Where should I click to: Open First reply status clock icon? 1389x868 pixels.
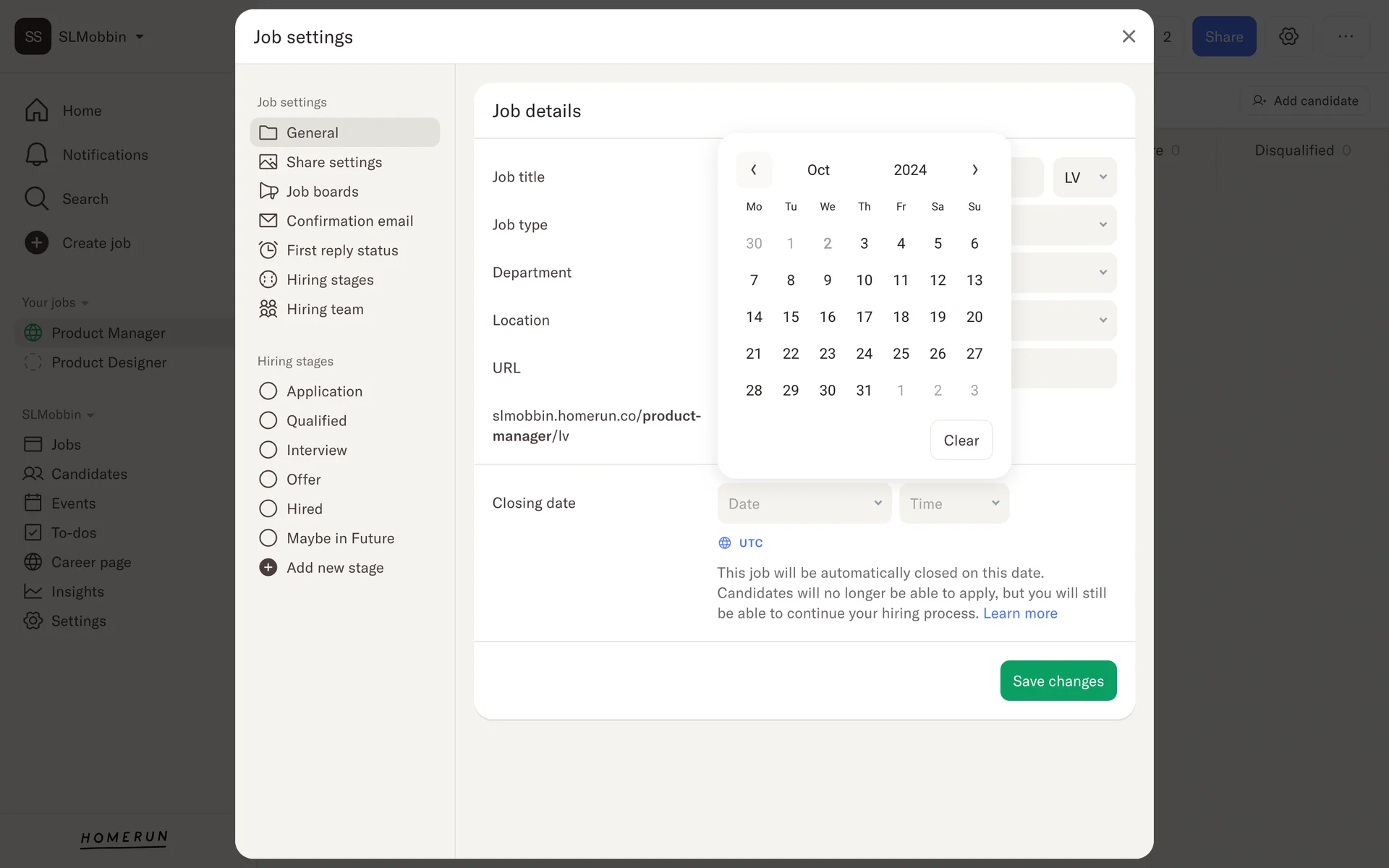[268, 250]
